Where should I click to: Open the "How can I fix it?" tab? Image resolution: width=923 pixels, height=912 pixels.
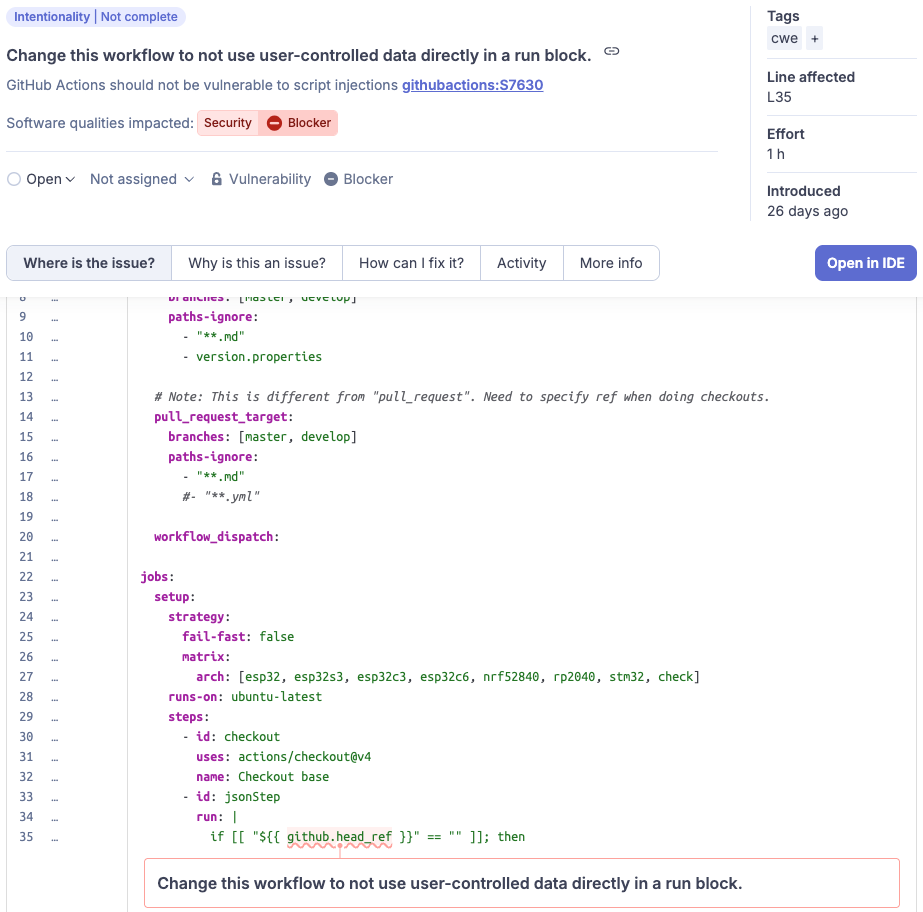pos(412,263)
